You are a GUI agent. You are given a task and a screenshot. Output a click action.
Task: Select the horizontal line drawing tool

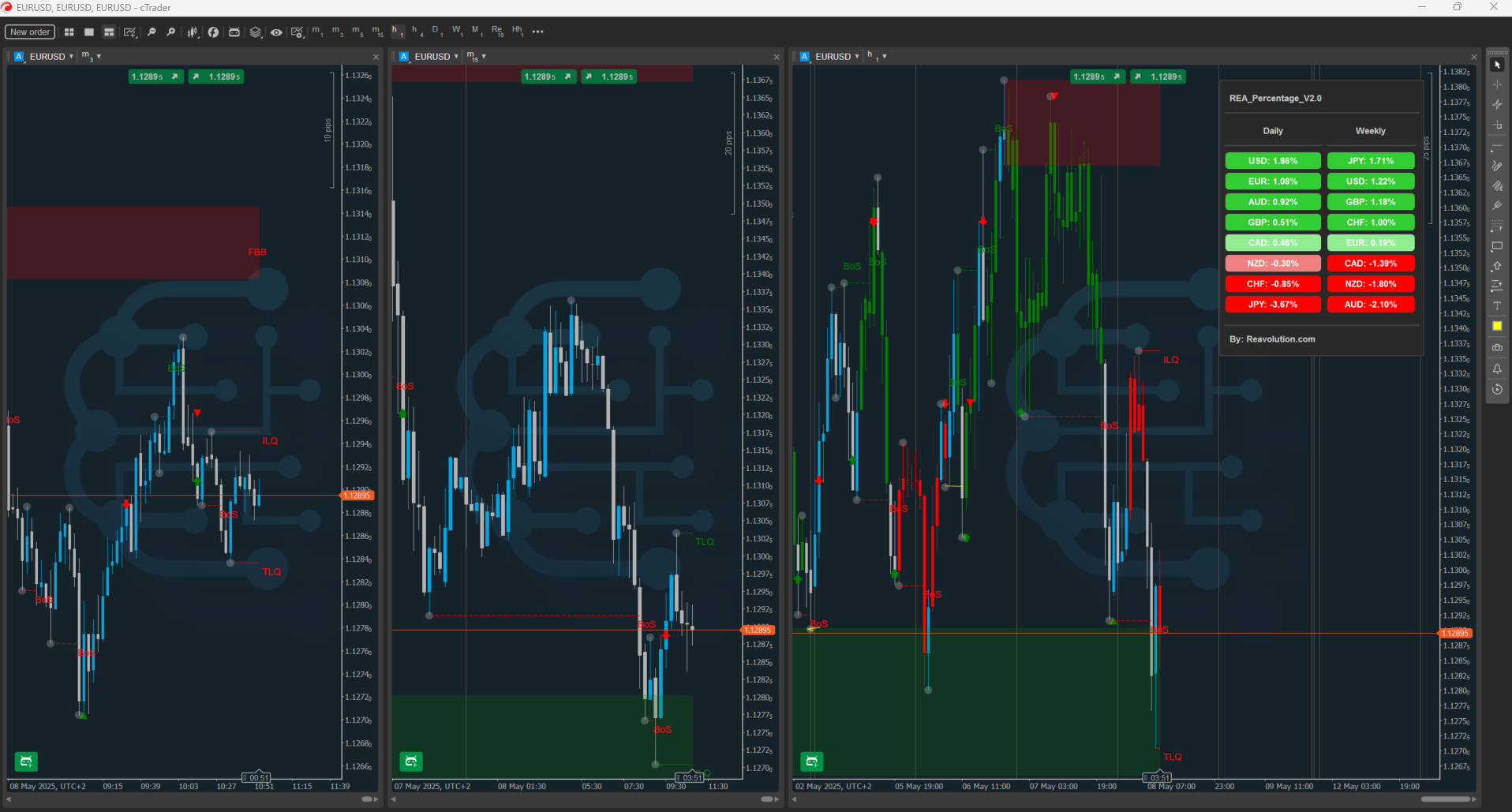tap(1497, 148)
